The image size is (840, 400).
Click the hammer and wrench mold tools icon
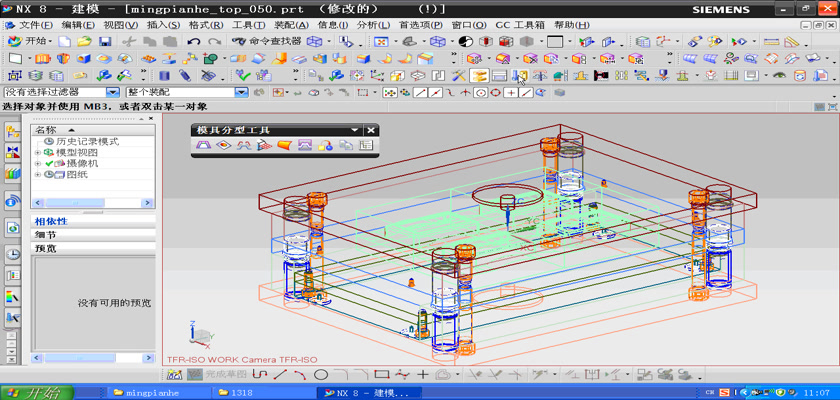[x=459, y=76]
